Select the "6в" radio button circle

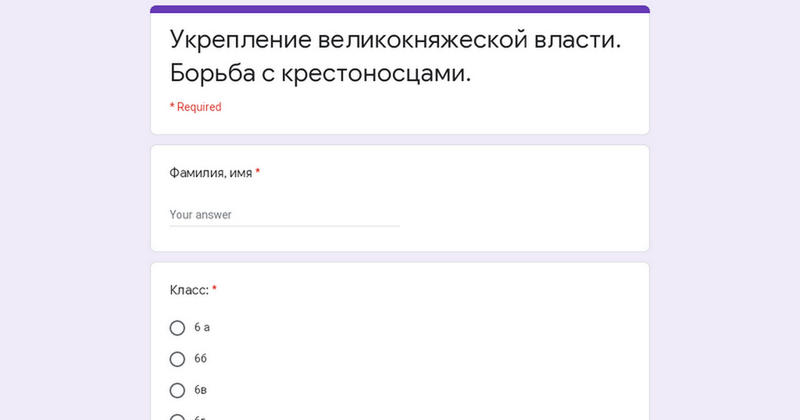(x=178, y=390)
